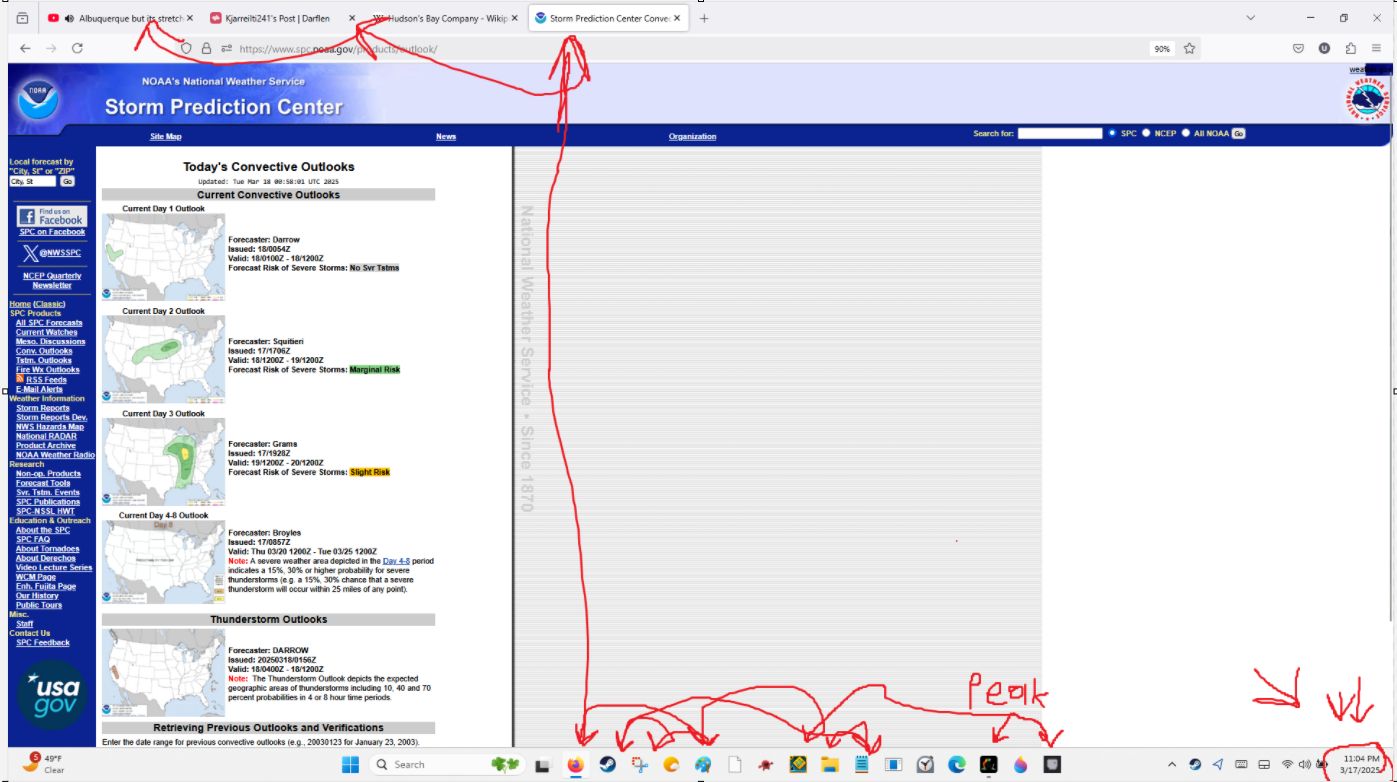The height and width of the screenshot is (782, 1397).
Task: Open Current Day 2 Outlook map
Action: click(x=163, y=359)
